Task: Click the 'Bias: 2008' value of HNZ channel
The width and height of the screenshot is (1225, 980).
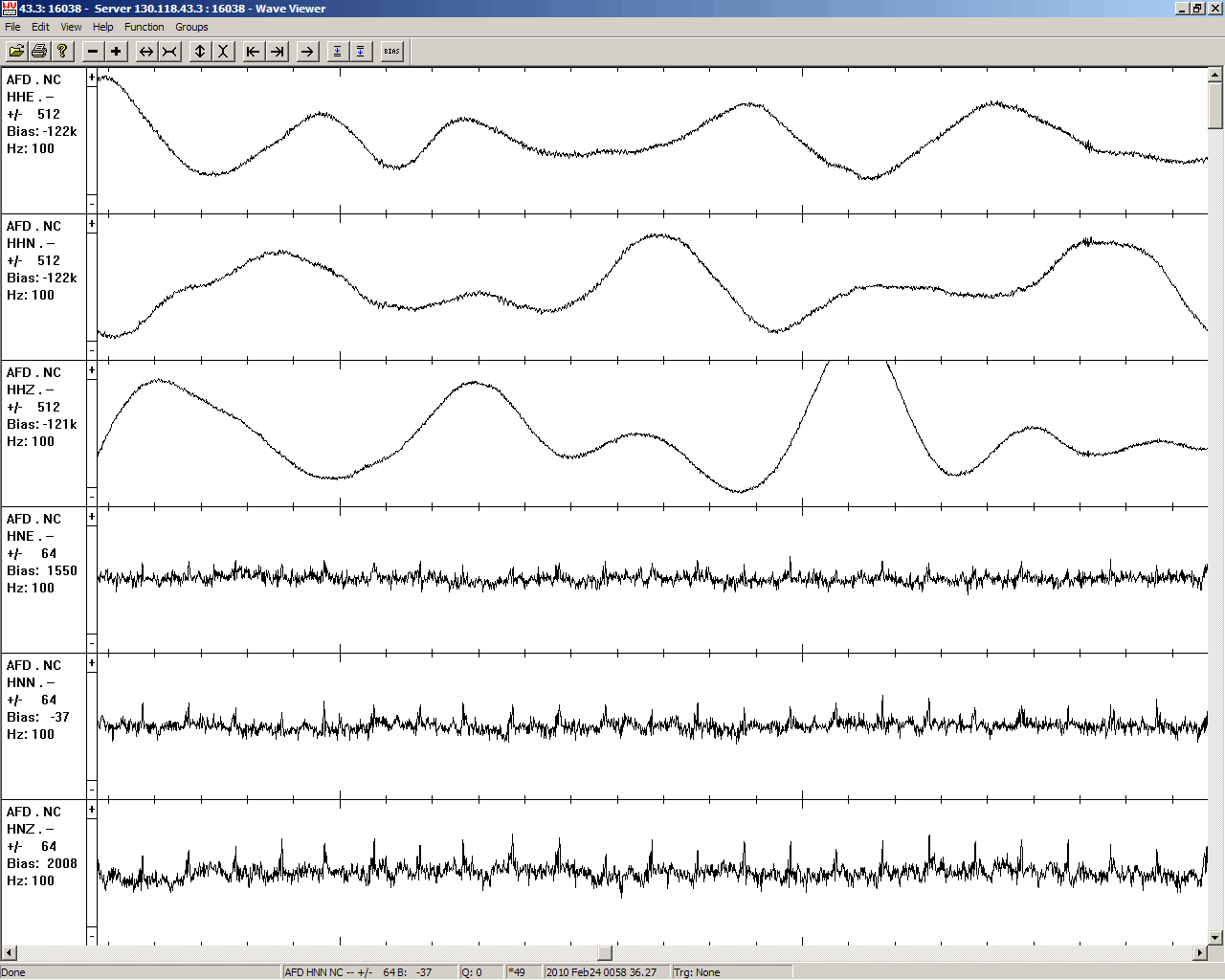Action: [x=42, y=863]
